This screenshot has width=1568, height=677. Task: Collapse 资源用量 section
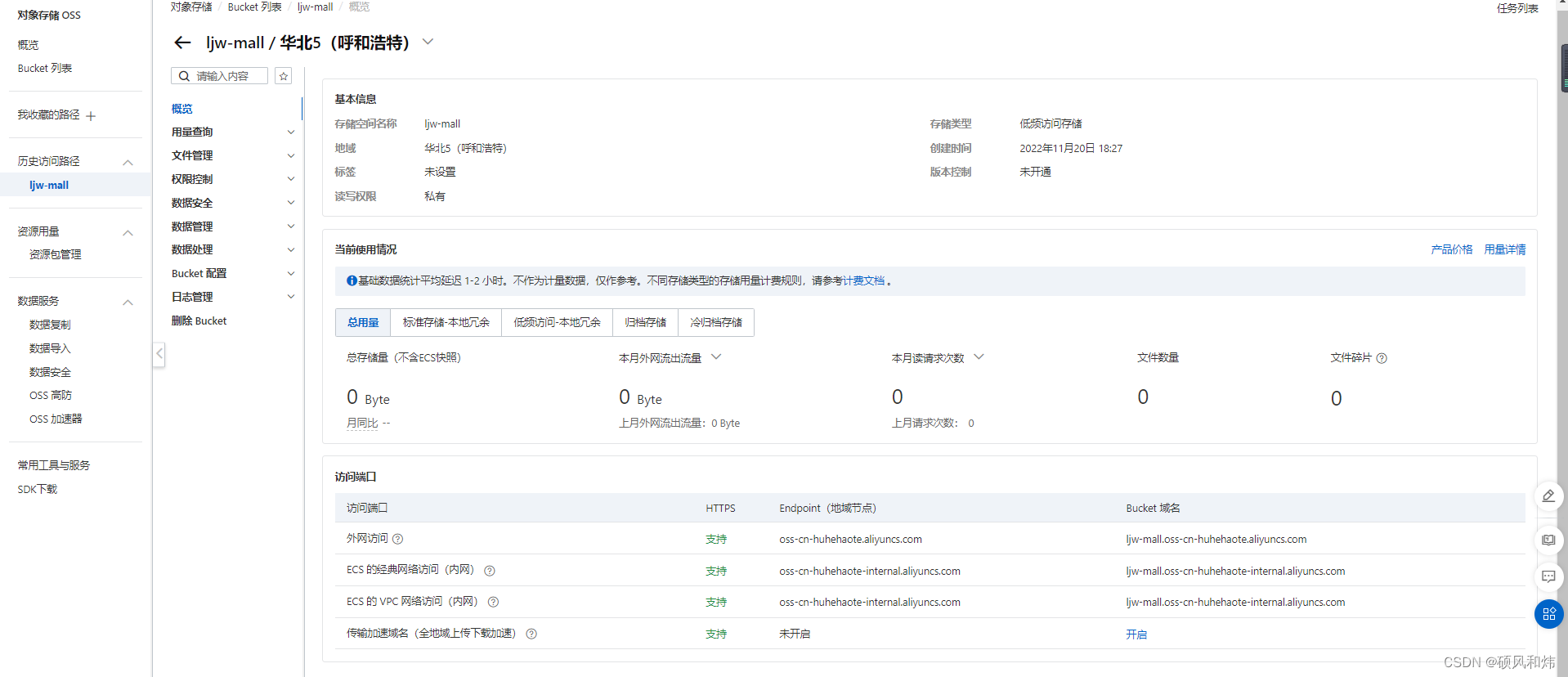click(128, 233)
